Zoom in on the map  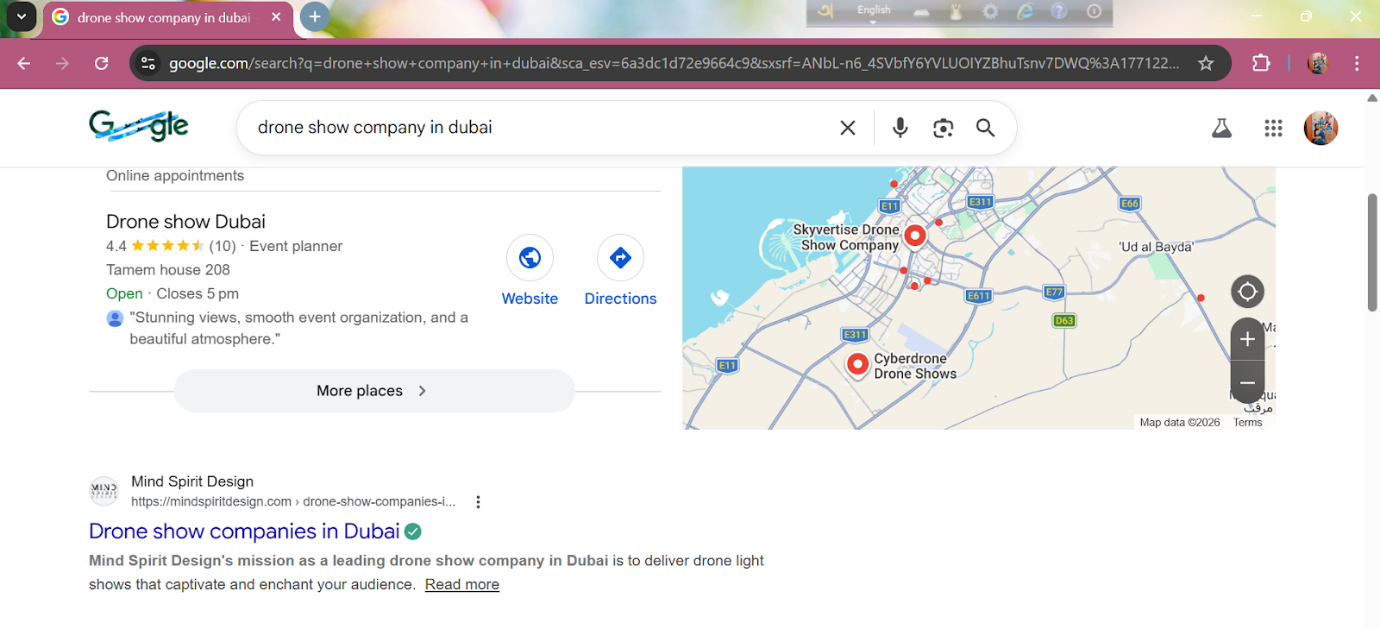1247,339
